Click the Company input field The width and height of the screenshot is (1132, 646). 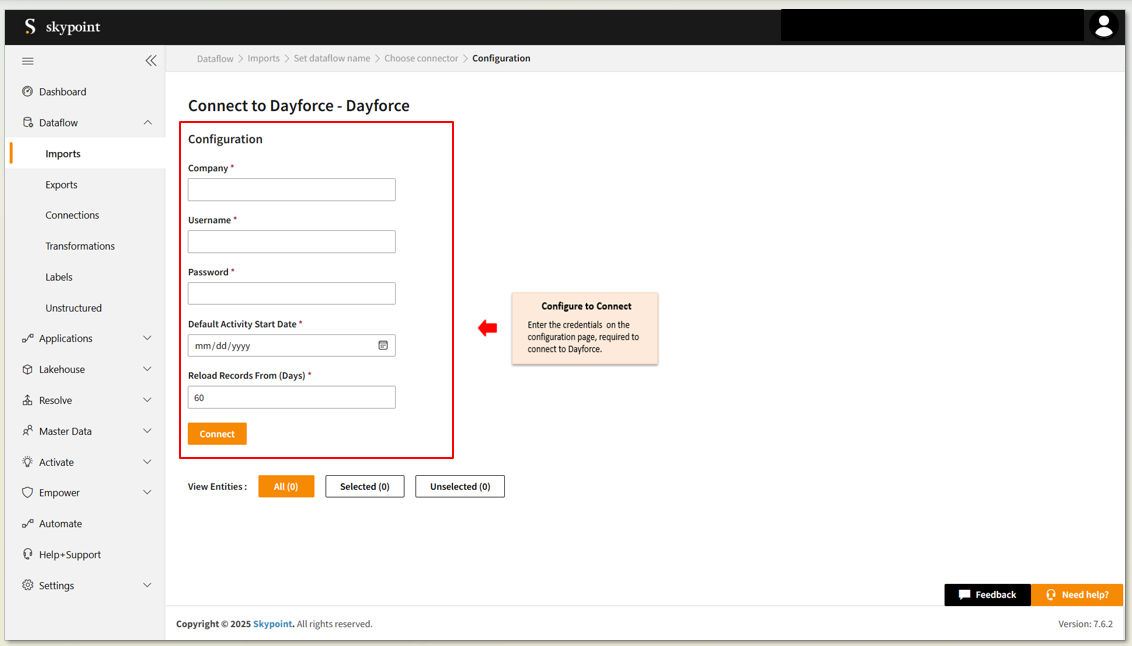292,190
